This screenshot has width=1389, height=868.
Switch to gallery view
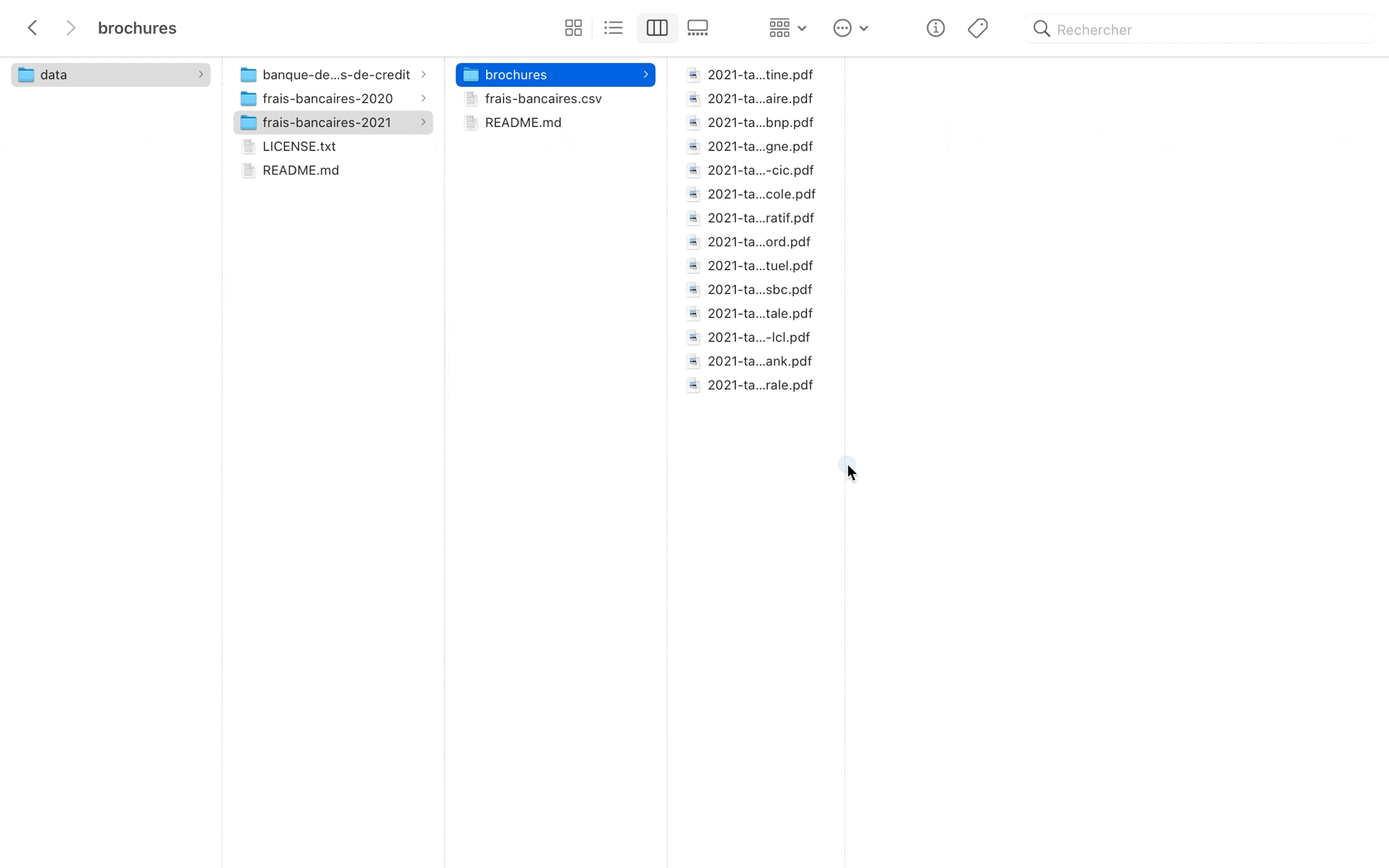(697, 28)
